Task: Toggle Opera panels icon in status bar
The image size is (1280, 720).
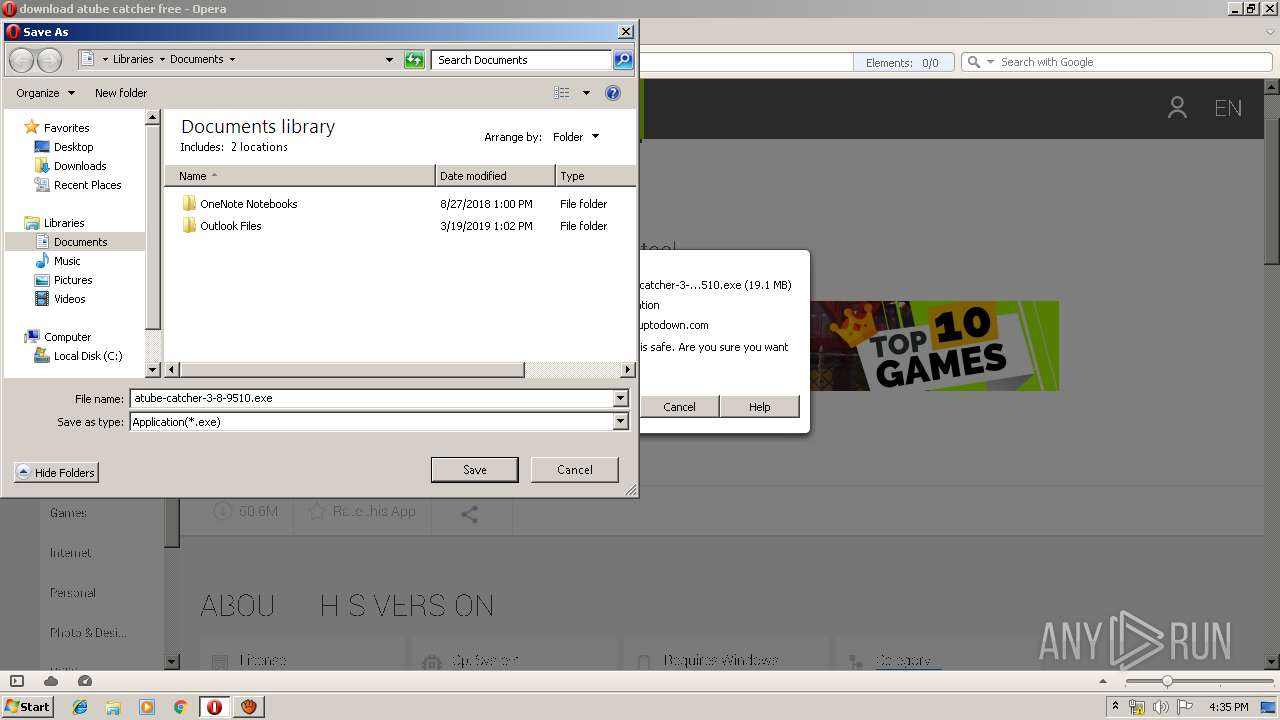Action: (x=17, y=681)
